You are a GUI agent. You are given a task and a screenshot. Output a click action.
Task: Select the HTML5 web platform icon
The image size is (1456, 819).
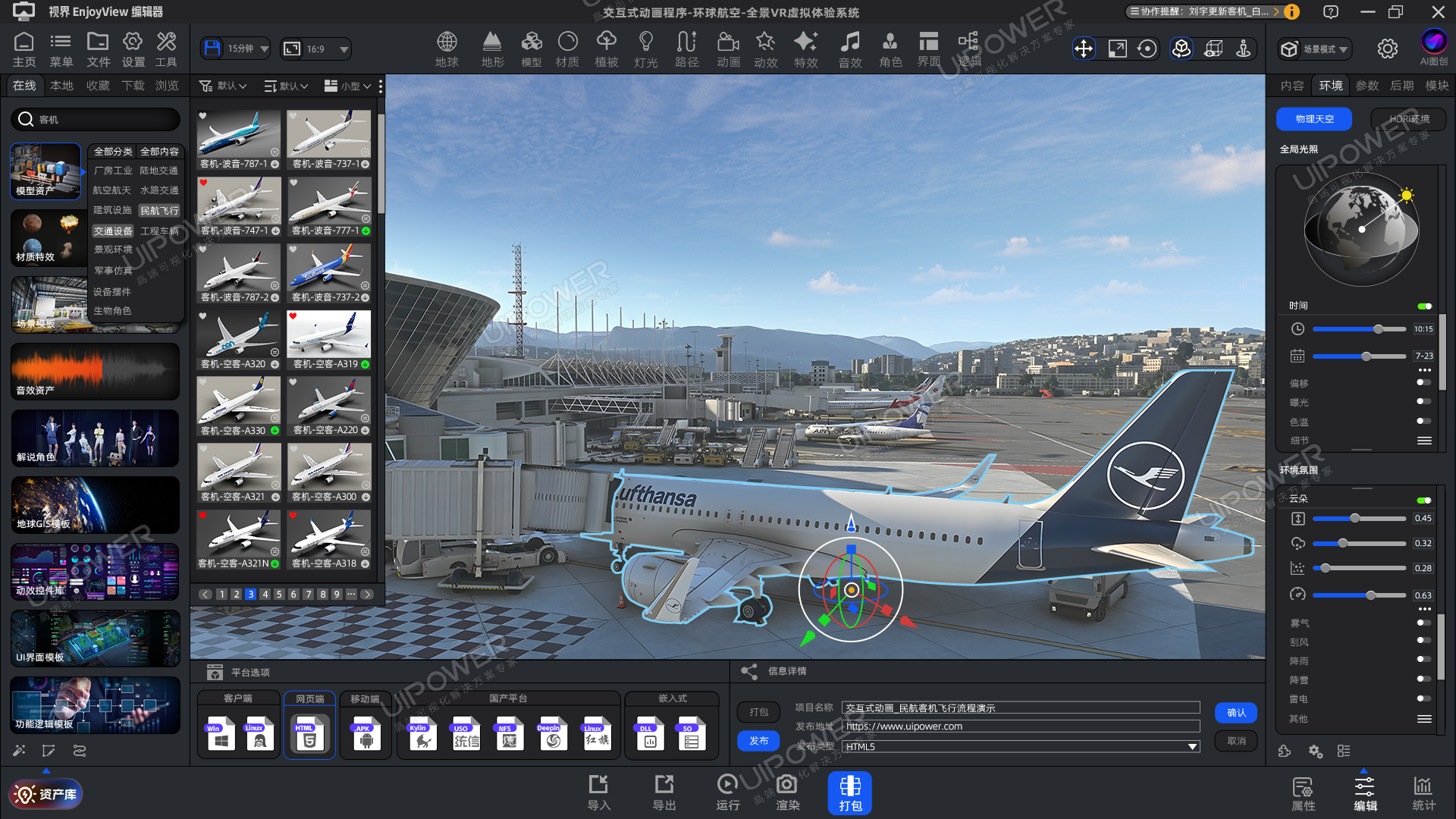tap(309, 733)
